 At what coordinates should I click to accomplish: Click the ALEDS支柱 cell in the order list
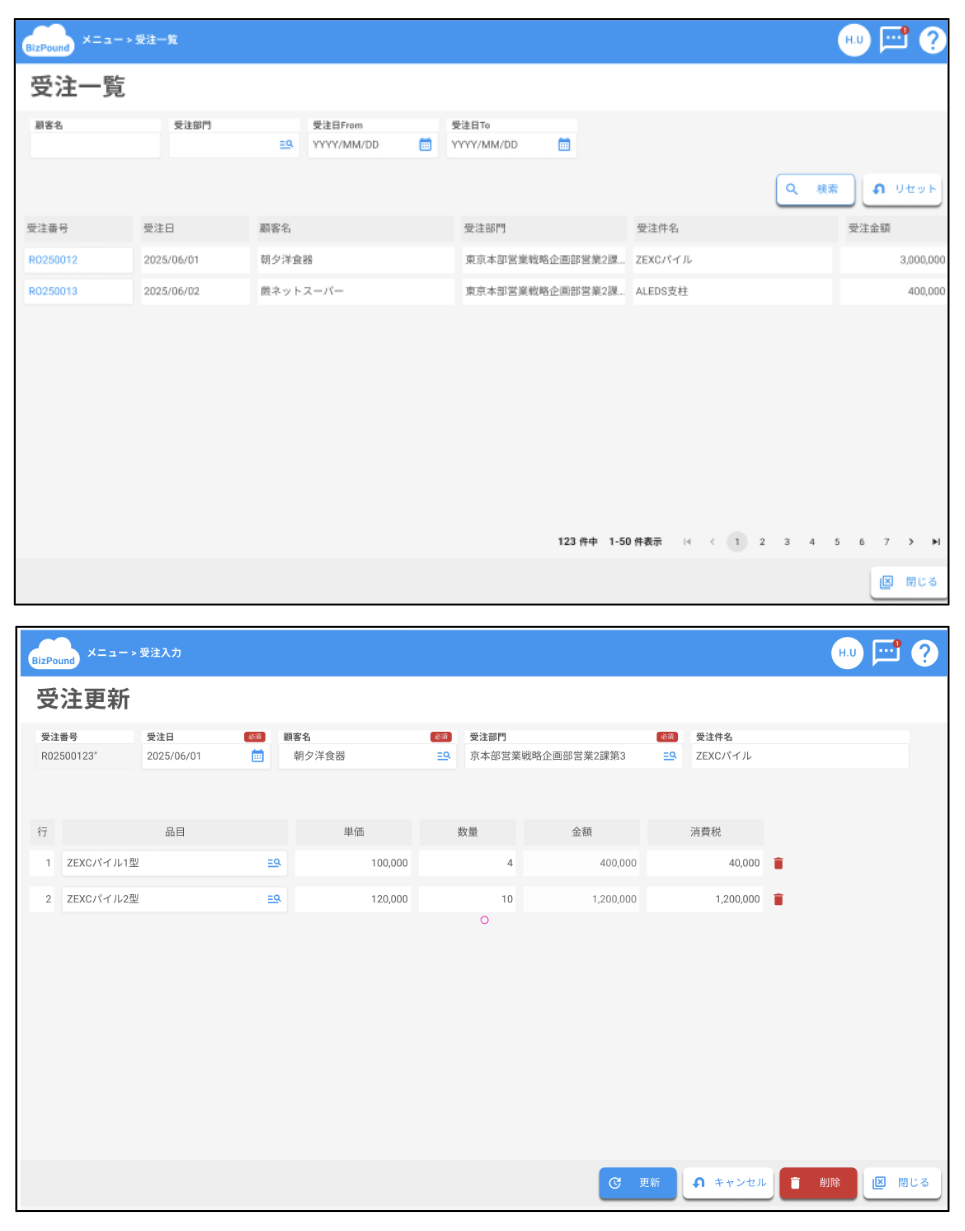point(732,292)
